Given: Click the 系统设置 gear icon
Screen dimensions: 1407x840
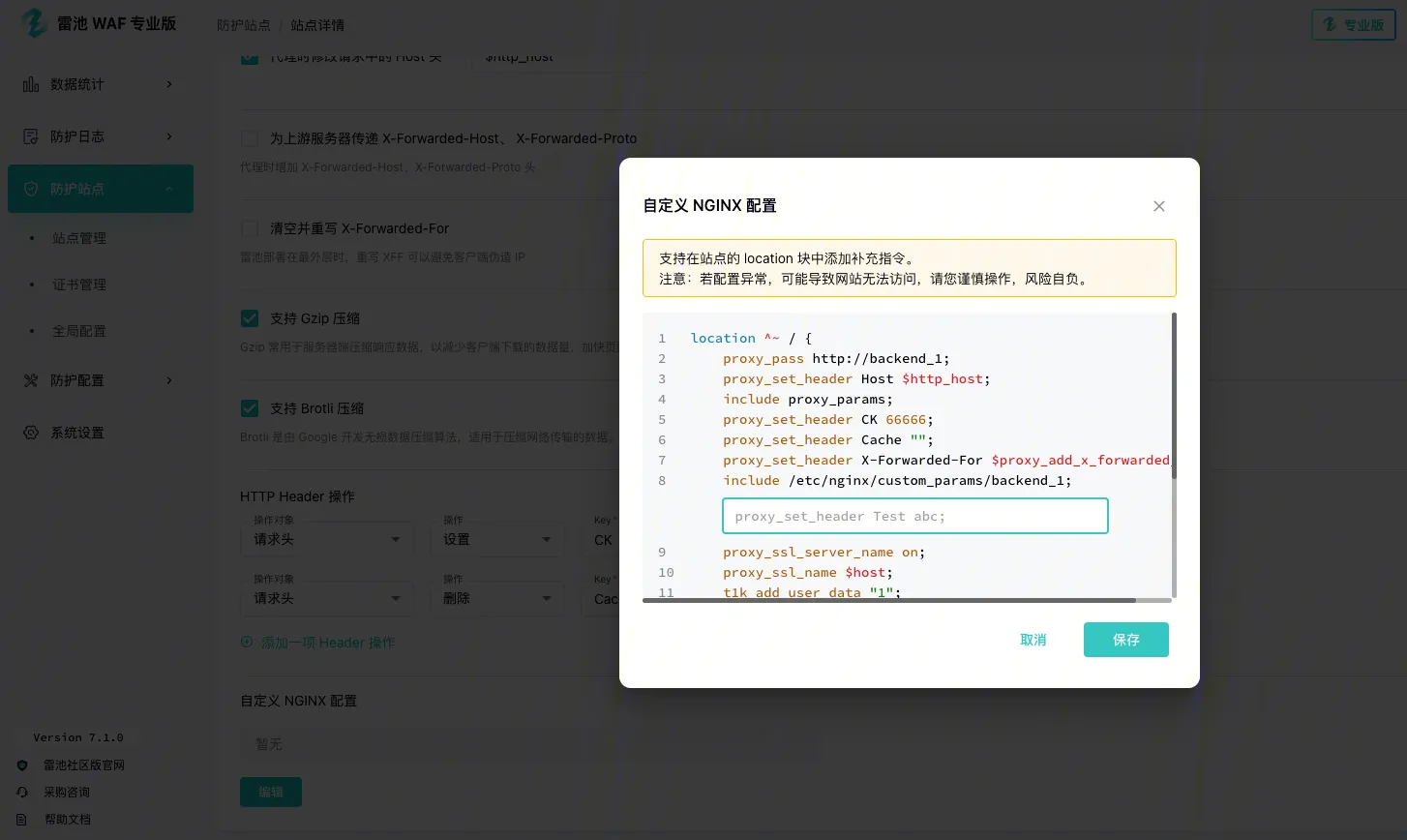Looking at the screenshot, I should [x=31, y=433].
